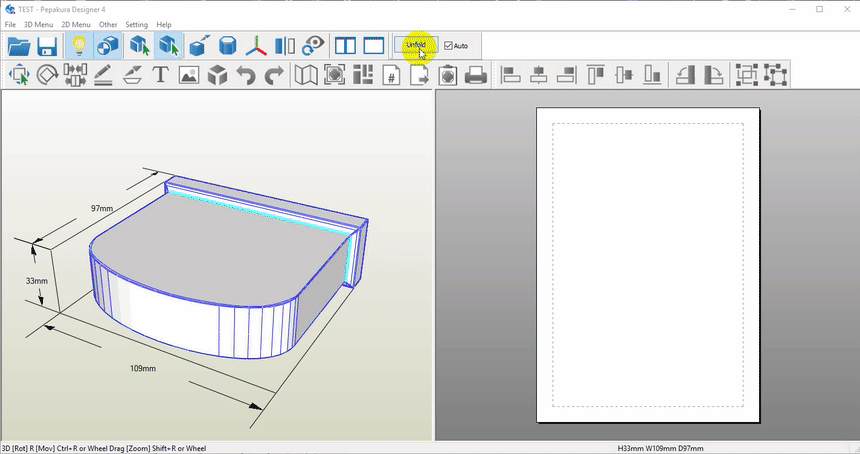Viewport: 860px width, 454px height.
Task: Click the insert image icon
Action: click(189, 75)
